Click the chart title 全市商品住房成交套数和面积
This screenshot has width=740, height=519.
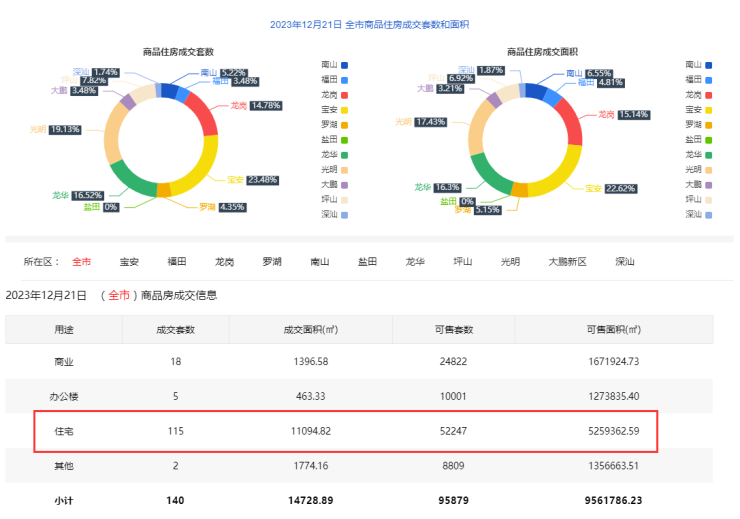coord(370,24)
